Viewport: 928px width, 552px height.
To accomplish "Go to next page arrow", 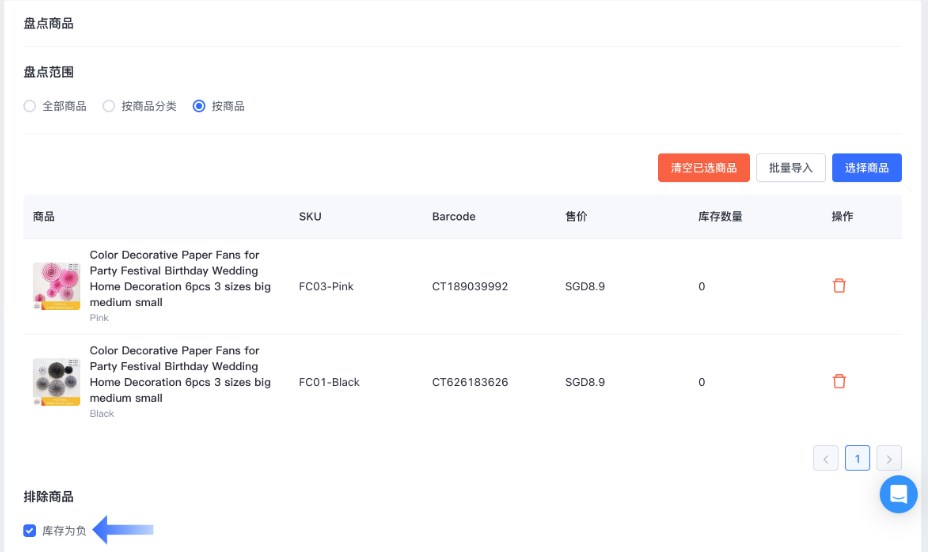I will 889,458.
